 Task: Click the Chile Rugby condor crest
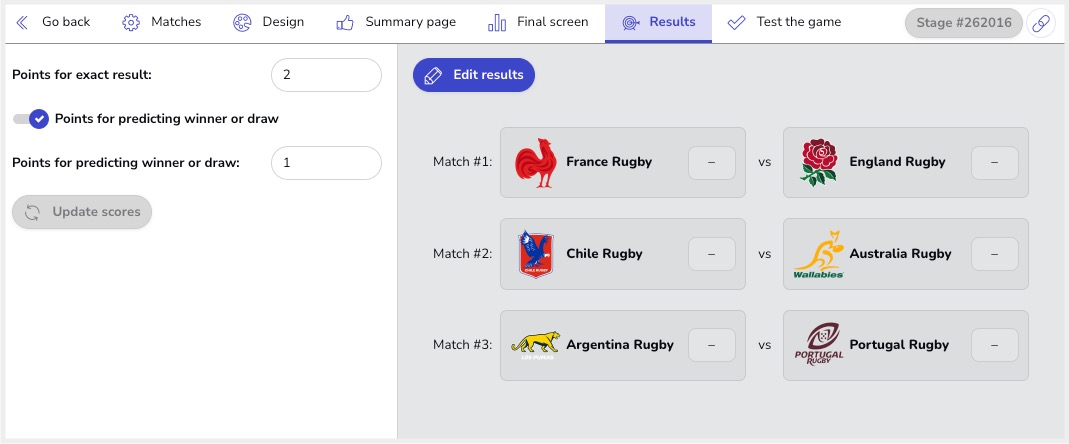pyautogui.click(x=535, y=254)
